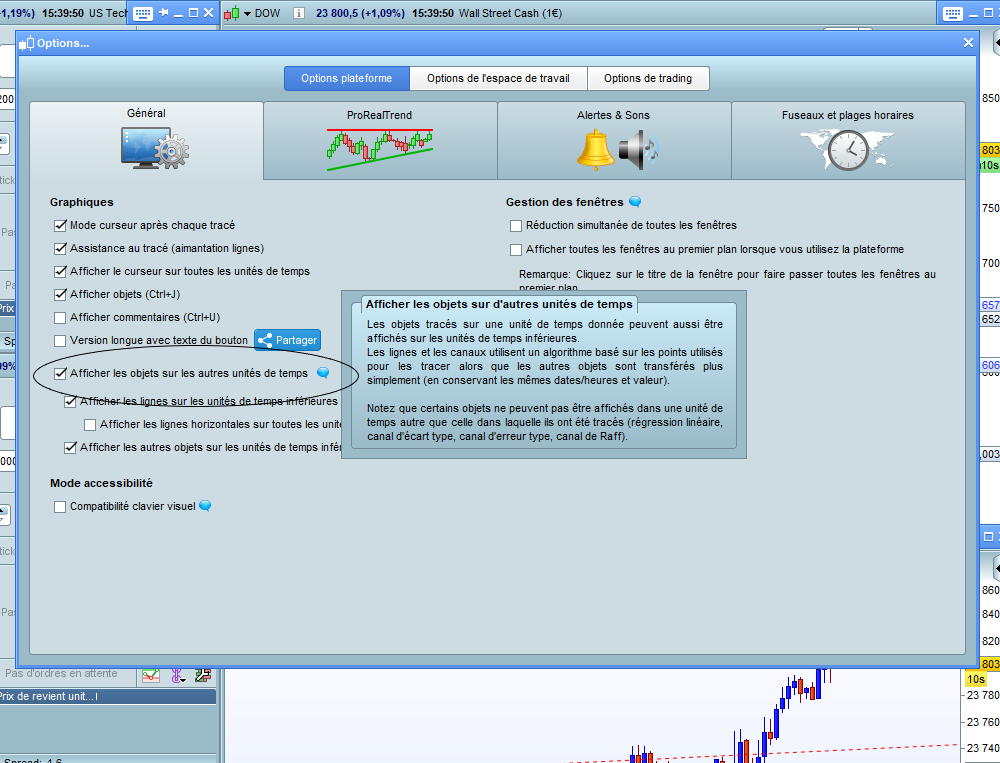The width and height of the screenshot is (1000, 763).
Task: Select the Prix de revient unit column header
Action: pos(107,696)
